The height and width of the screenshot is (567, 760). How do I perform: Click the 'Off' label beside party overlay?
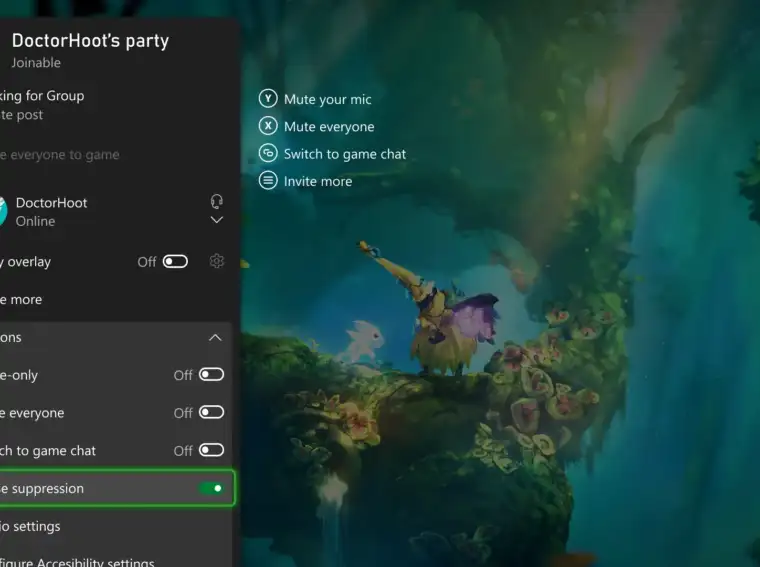147,262
